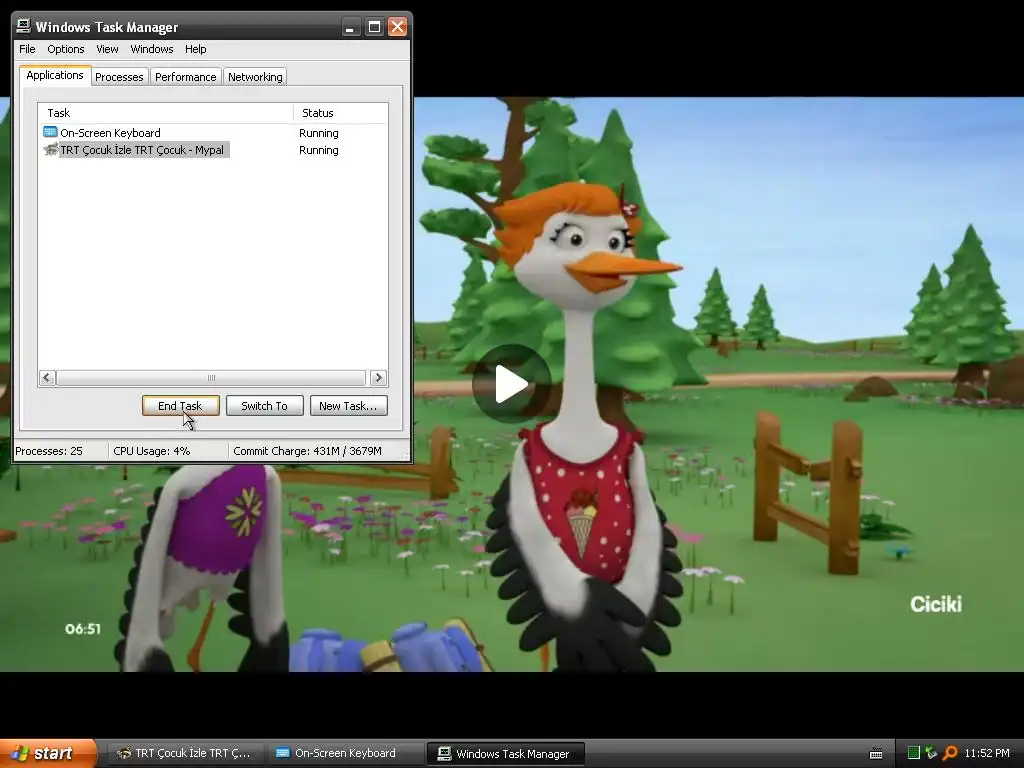Screen dimensions: 1024x768
Task: Click Running status of On-Screen Keyboard
Action: pyautogui.click(x=319, y=133)
